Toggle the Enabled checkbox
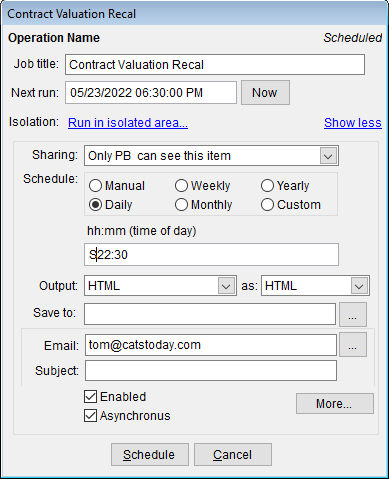Screen dimensions: 389x480 pyautogui.click(x=90, y=397)
